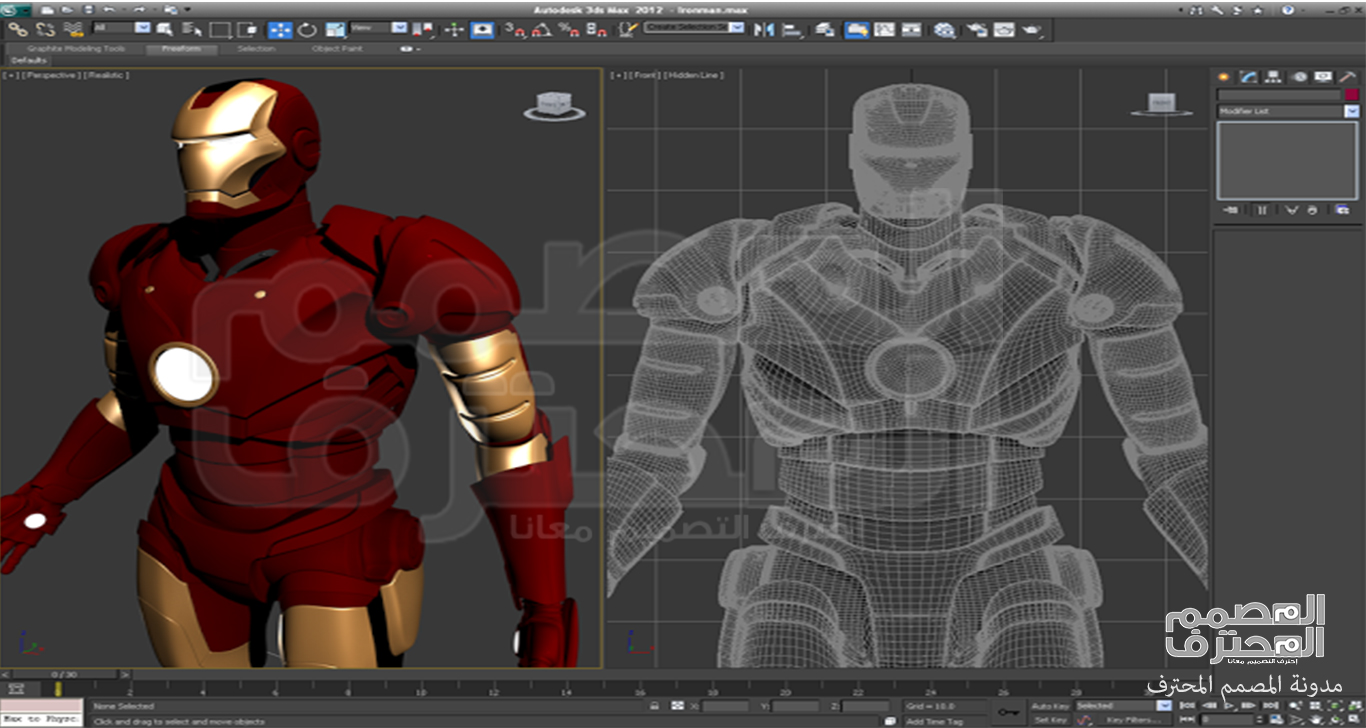Toggle Auto Key animation mode
The width and height of the screenshot is (1366, 728).
click(x=1050, y=706)
